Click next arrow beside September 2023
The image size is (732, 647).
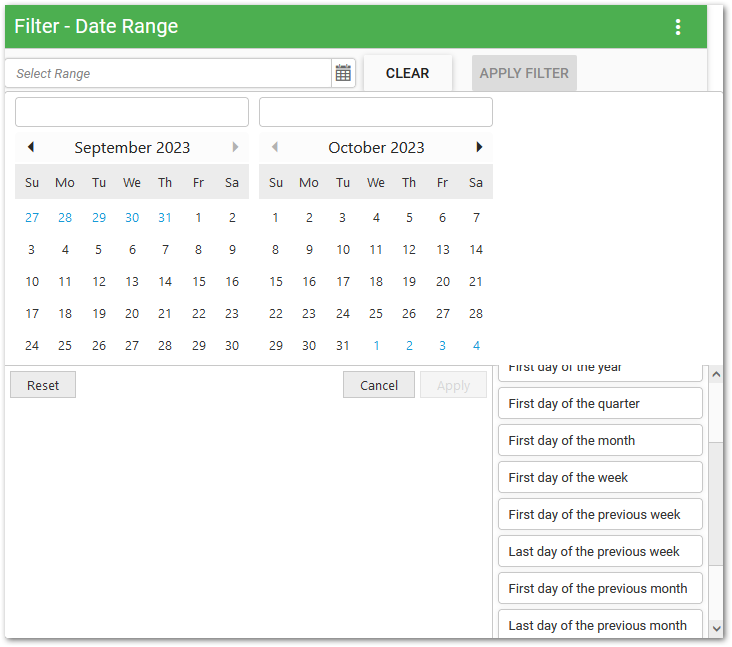(x=235, y=147)
